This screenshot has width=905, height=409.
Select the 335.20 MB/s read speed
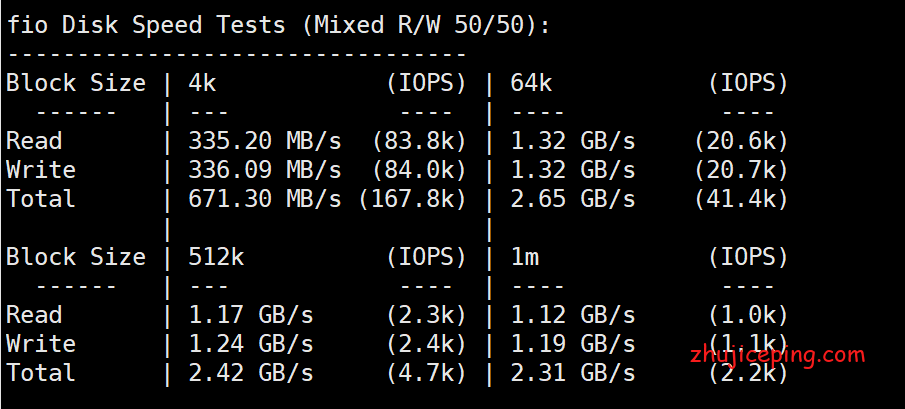click(x=265, y=141)
